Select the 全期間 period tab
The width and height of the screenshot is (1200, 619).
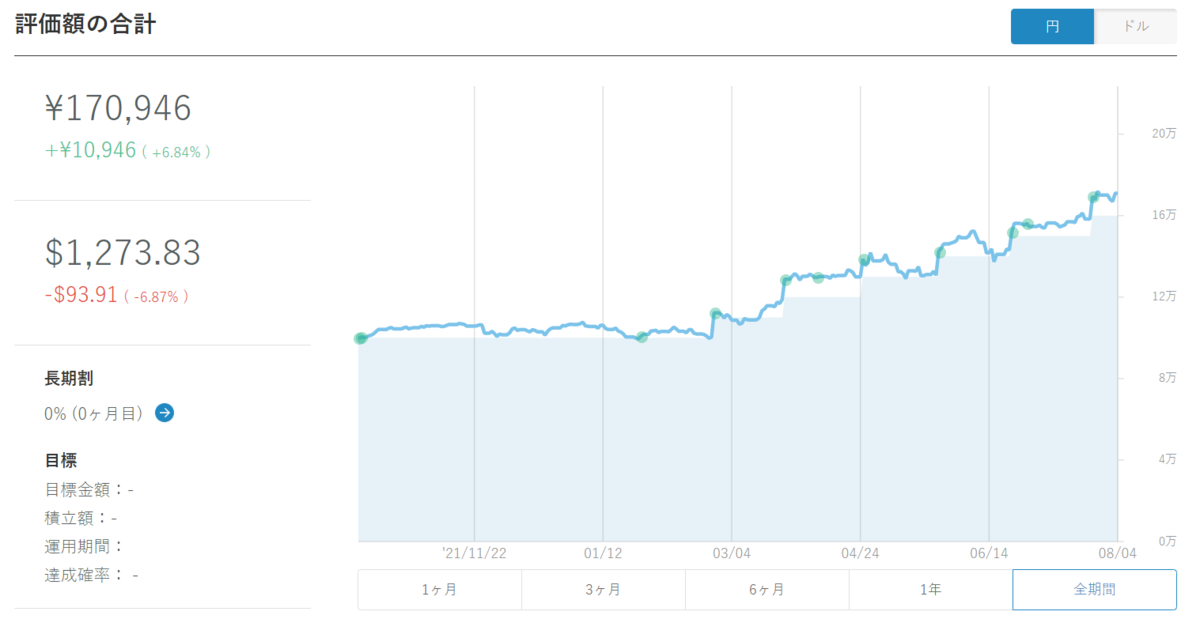click(x=1095, y=590)
